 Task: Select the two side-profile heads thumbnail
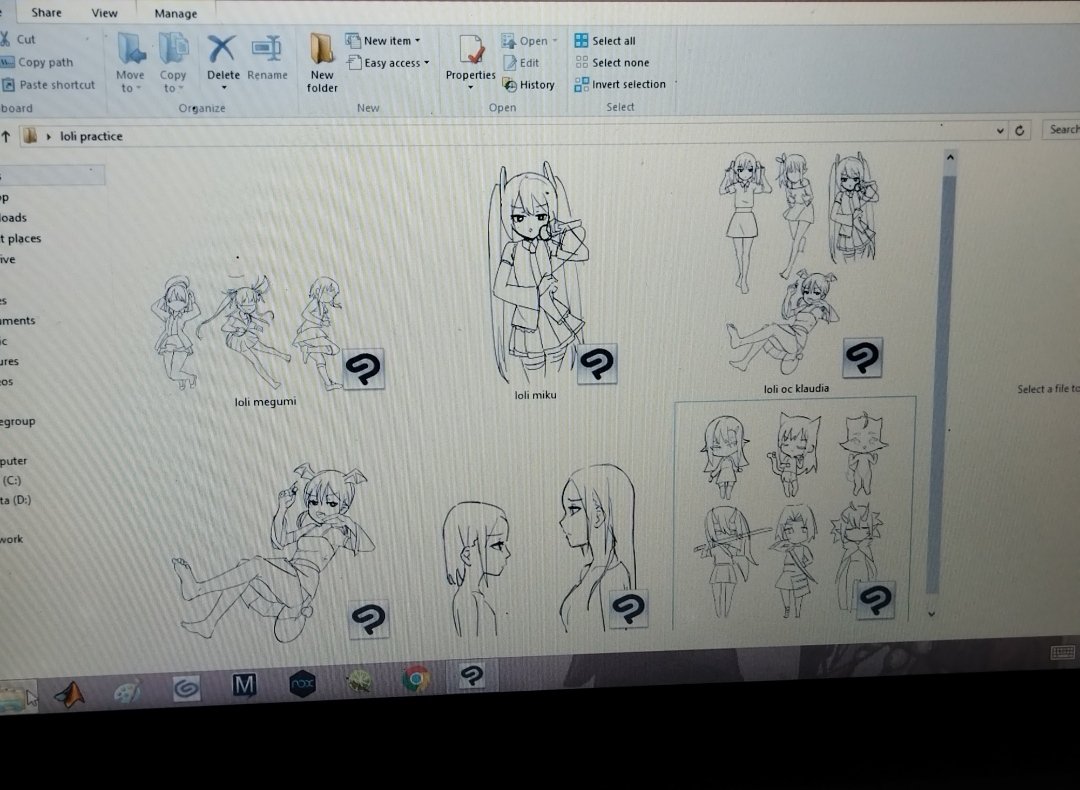pos(544,551)
